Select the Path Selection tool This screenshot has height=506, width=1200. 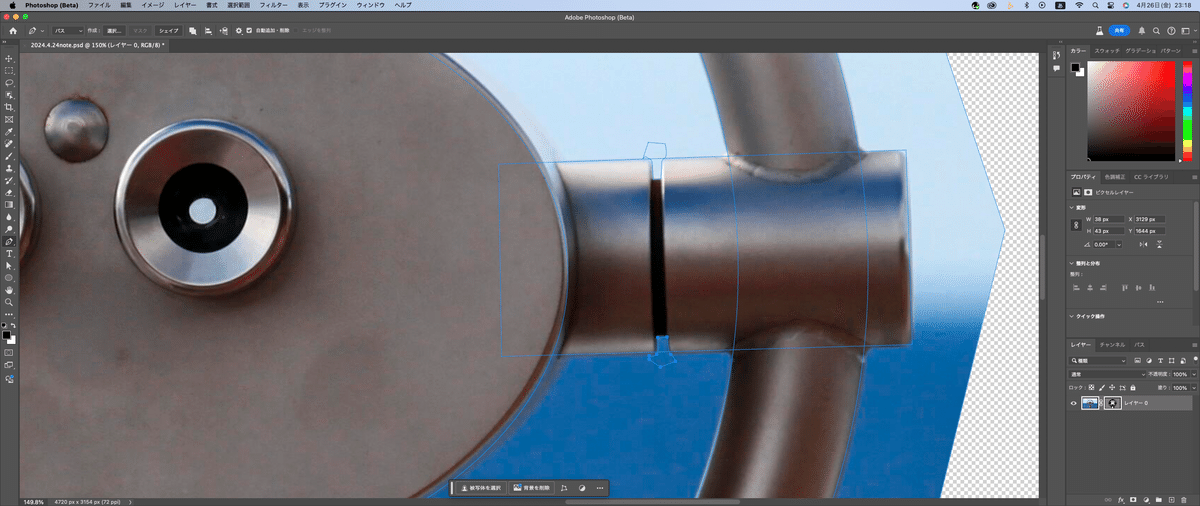[x=9, y=265]
